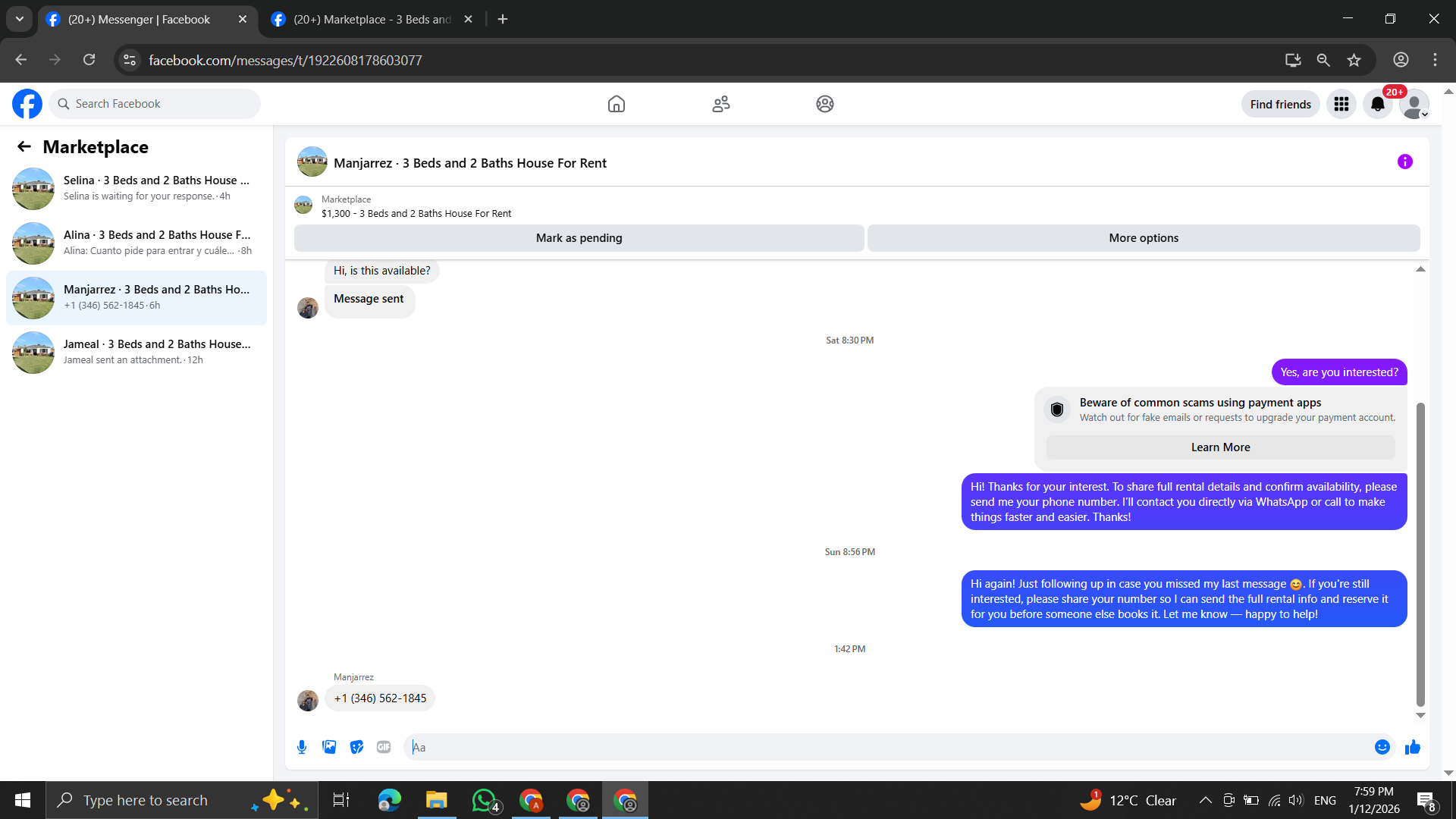Switch to the Marketplace browser tab
The width and height of the screenshot is (1456, 819).
pos(372,19)
